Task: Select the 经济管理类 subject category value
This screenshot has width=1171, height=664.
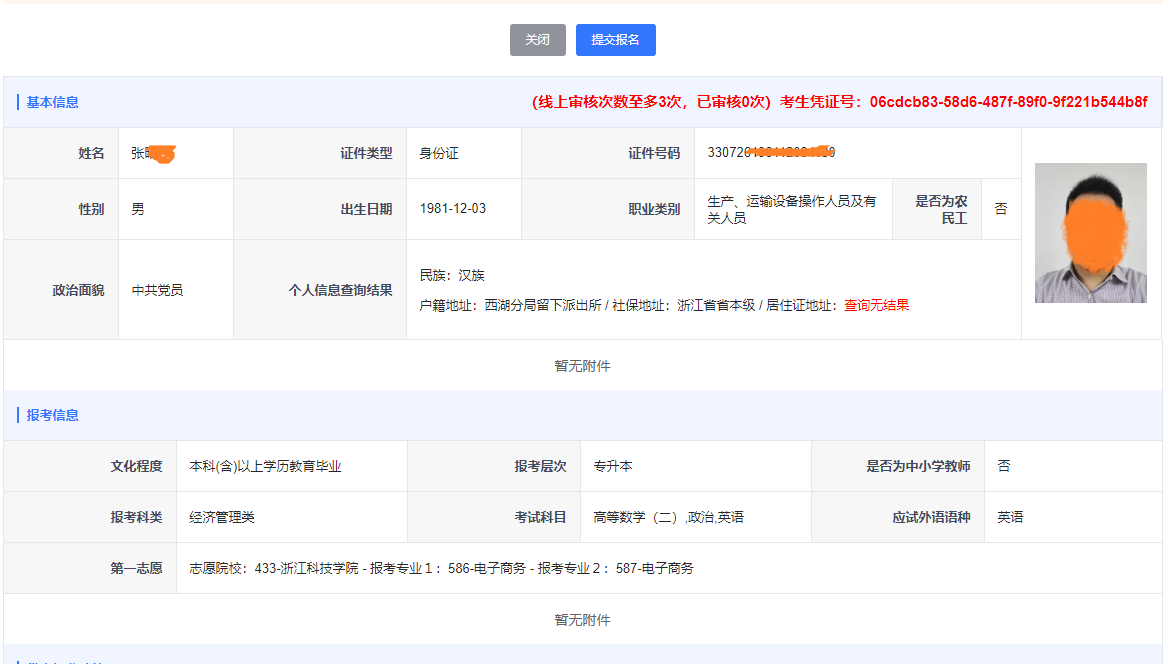Action: pyautogui.click(x=222, y=517)
